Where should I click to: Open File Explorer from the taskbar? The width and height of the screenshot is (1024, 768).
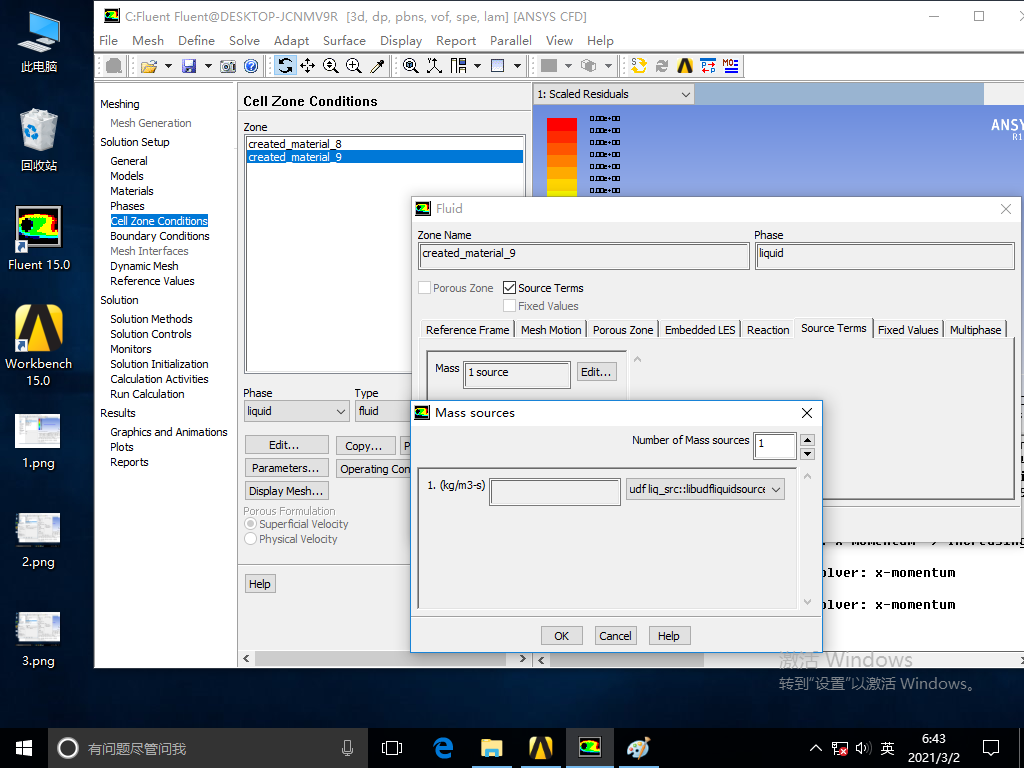pyautogui.click(x=492, y=748)
